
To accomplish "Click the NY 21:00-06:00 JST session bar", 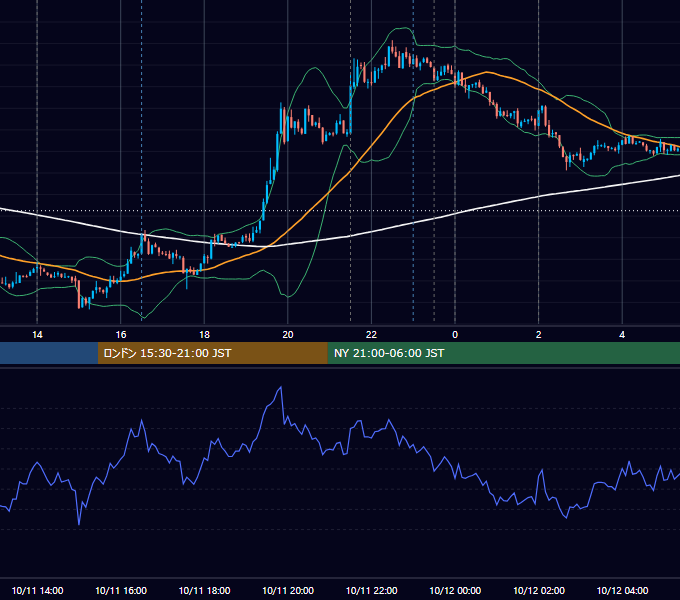I will pyautogui.click(x=503, y=353).
